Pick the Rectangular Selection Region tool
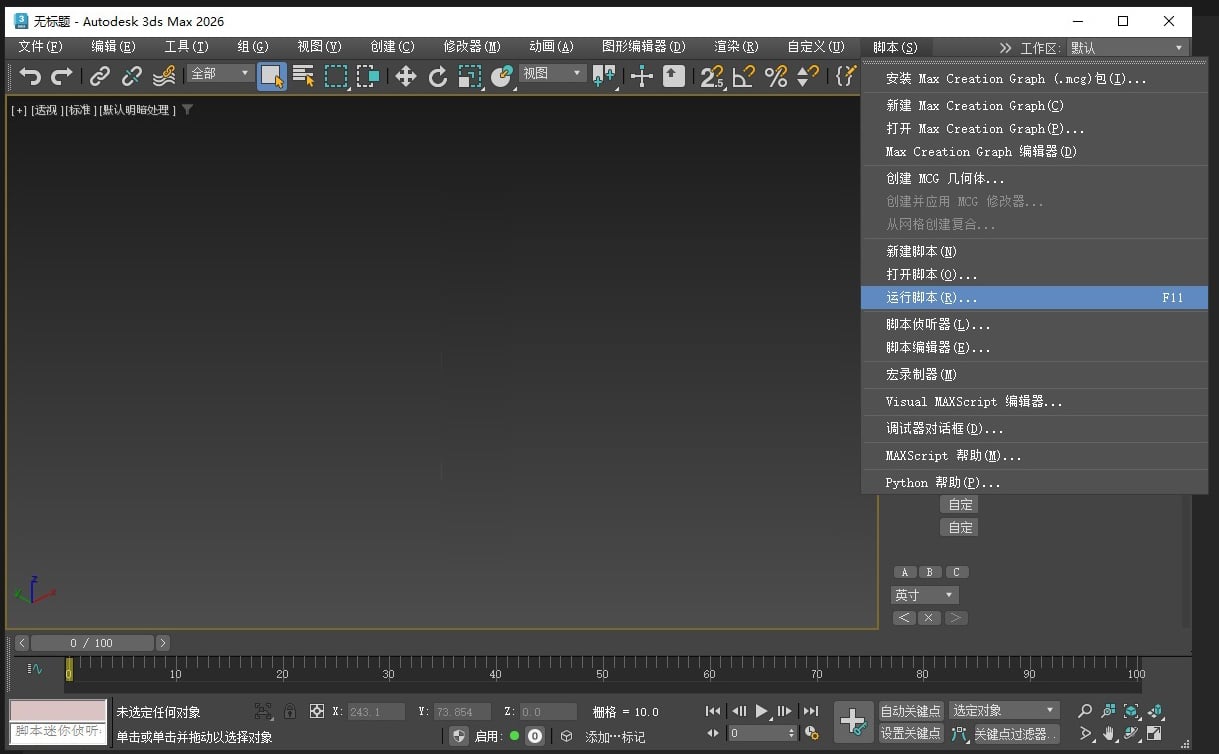Image resolution: width=1219 pixels, height=754 pixels. point(336,76)
